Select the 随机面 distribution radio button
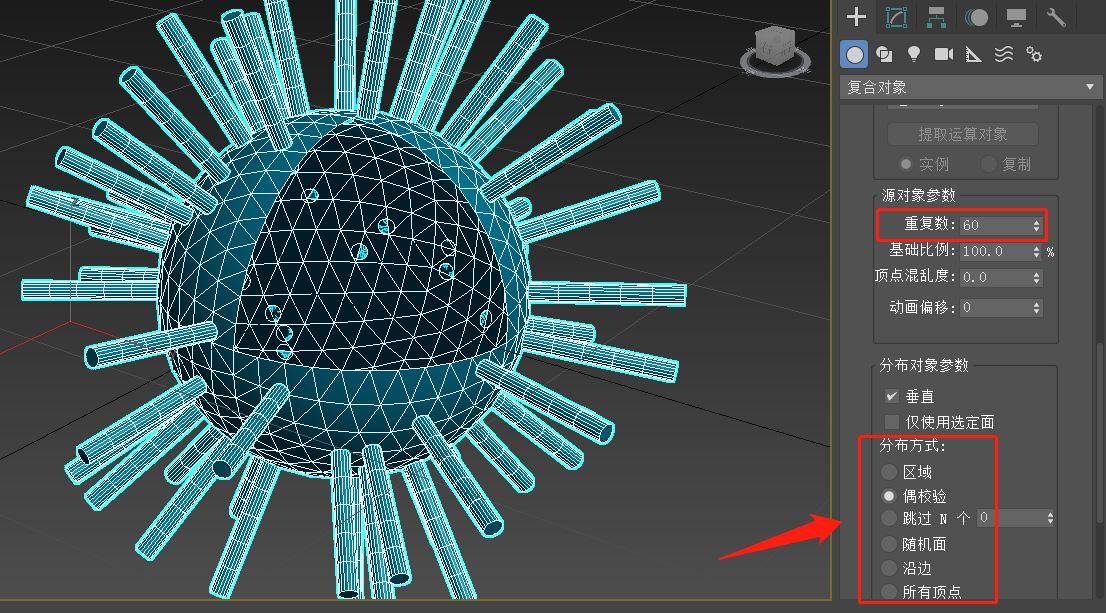The height and width of the screenshot is (613, 1106). click(889, 544)
